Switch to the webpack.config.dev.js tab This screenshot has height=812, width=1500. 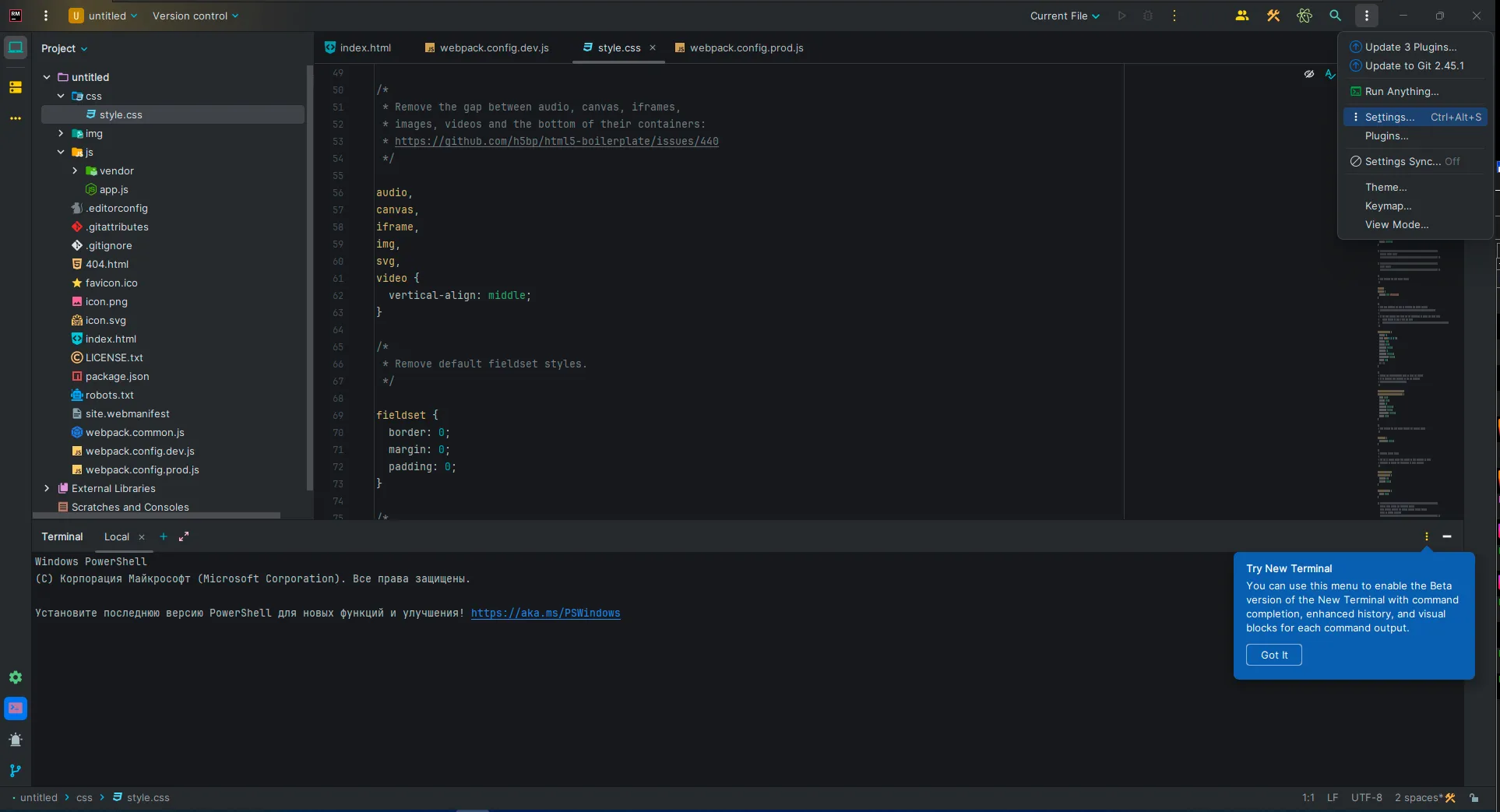(494, 48)
